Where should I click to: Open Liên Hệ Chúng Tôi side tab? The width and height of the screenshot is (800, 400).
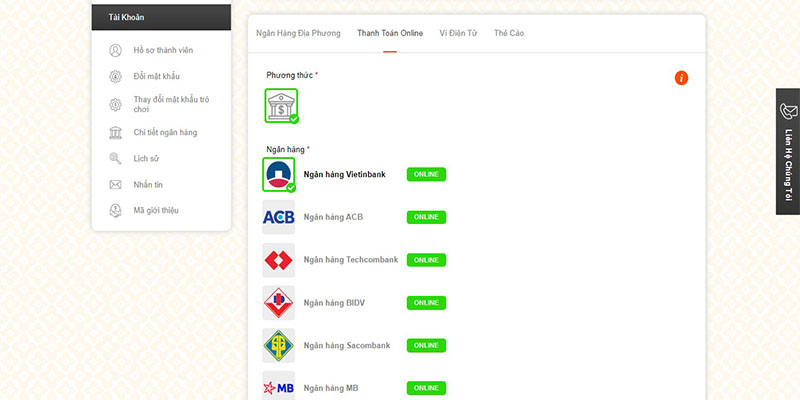coord(788,152)
